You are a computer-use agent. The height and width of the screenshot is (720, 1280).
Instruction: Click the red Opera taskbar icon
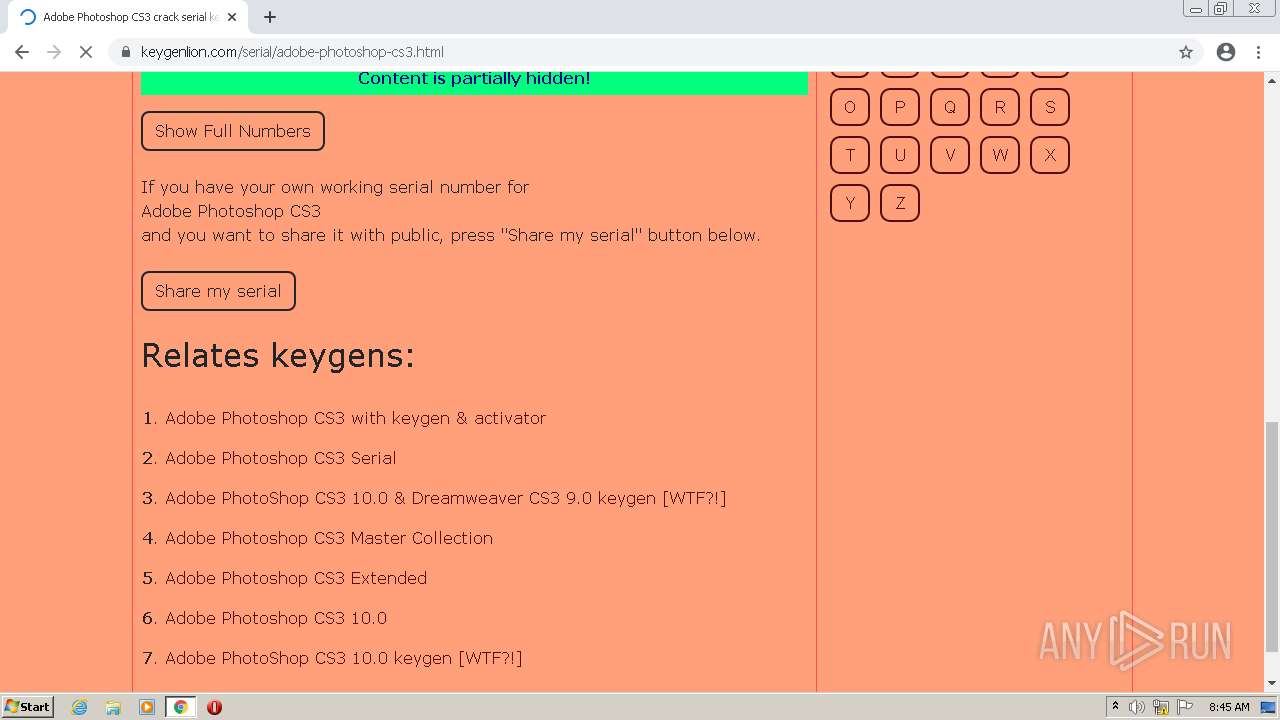[214, 707]
